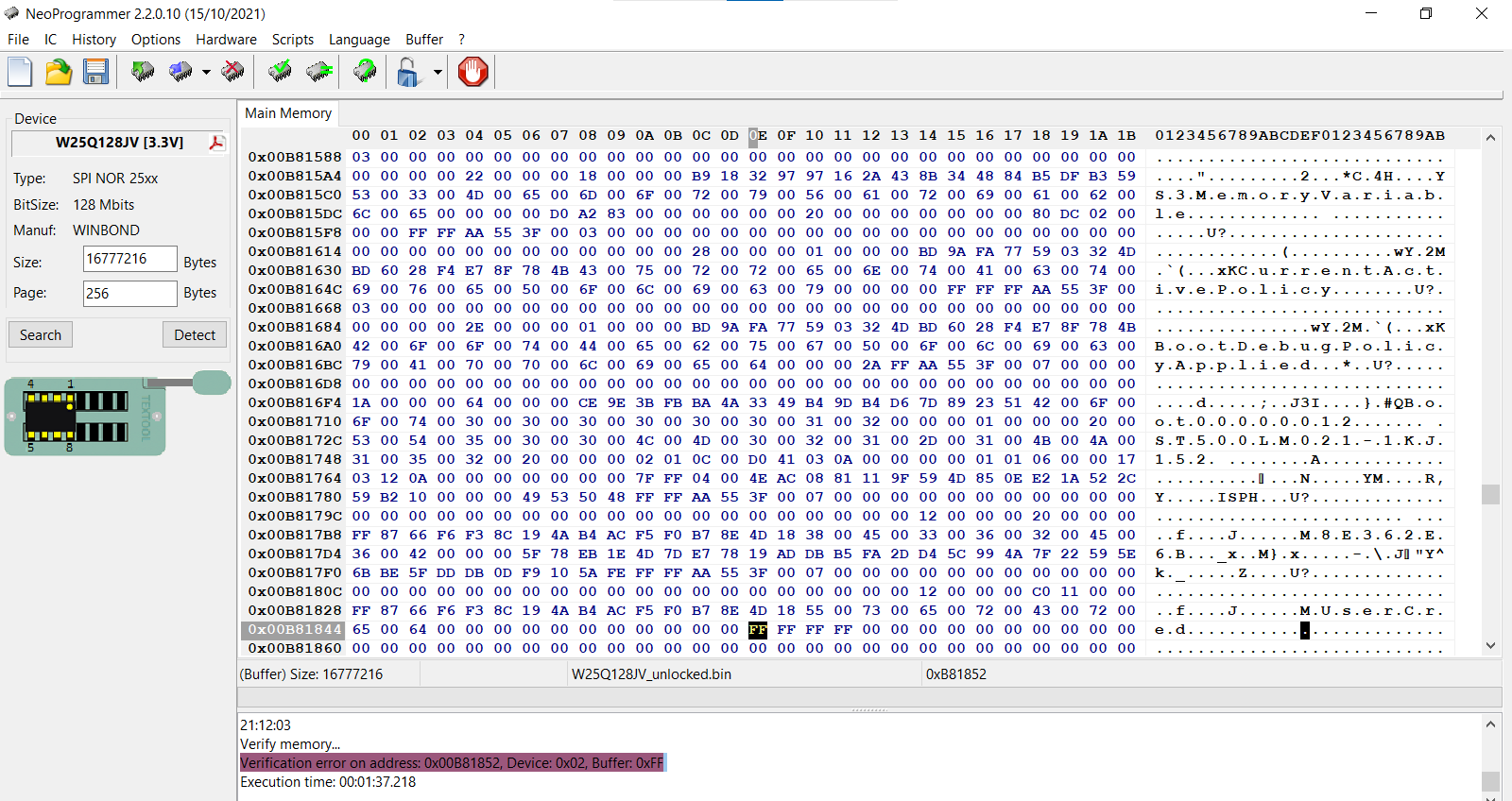Click the chip icon with green checkmark

click(x=280, y=72)
